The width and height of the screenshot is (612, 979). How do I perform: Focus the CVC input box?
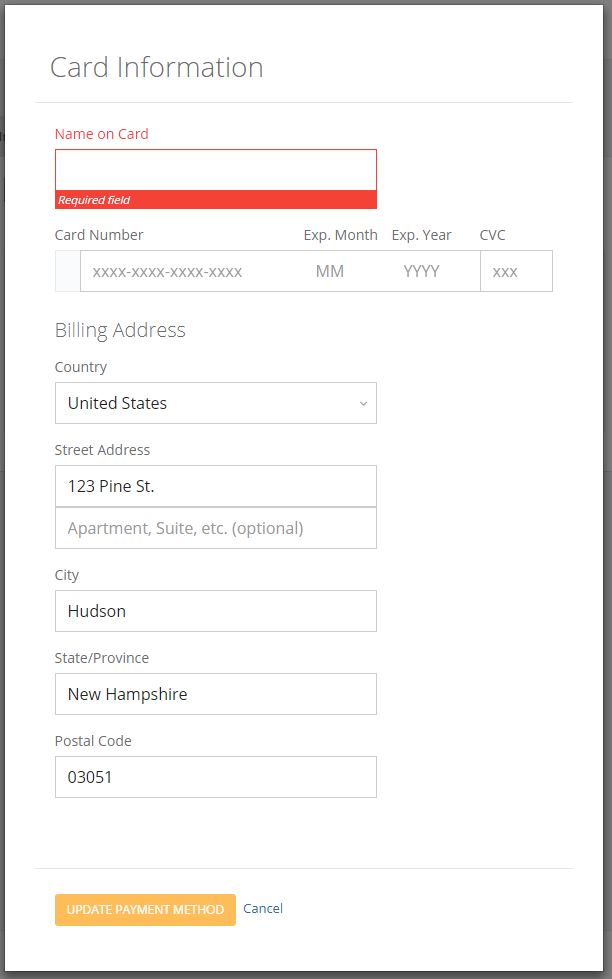pos(516,271)
